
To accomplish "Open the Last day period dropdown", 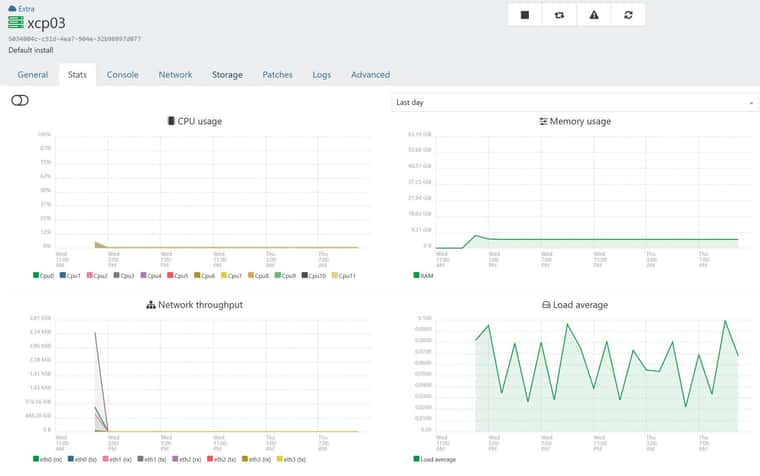I will point(575,102).
